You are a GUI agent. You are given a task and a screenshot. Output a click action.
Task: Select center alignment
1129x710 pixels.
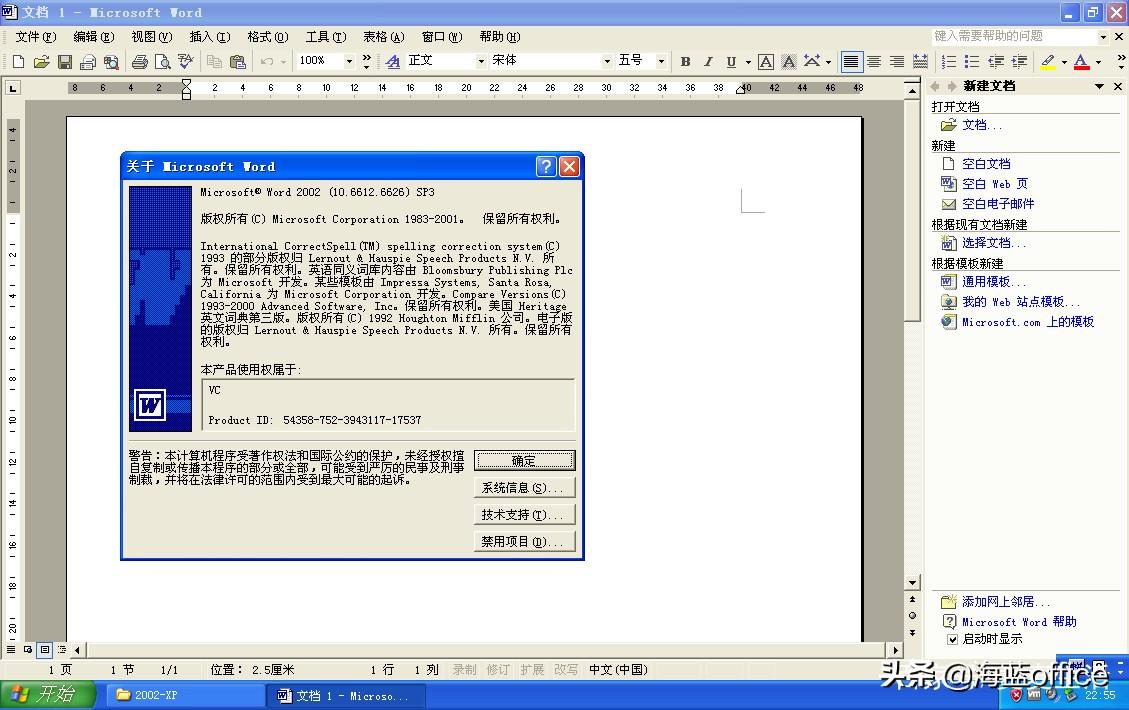tap(874, 62)
